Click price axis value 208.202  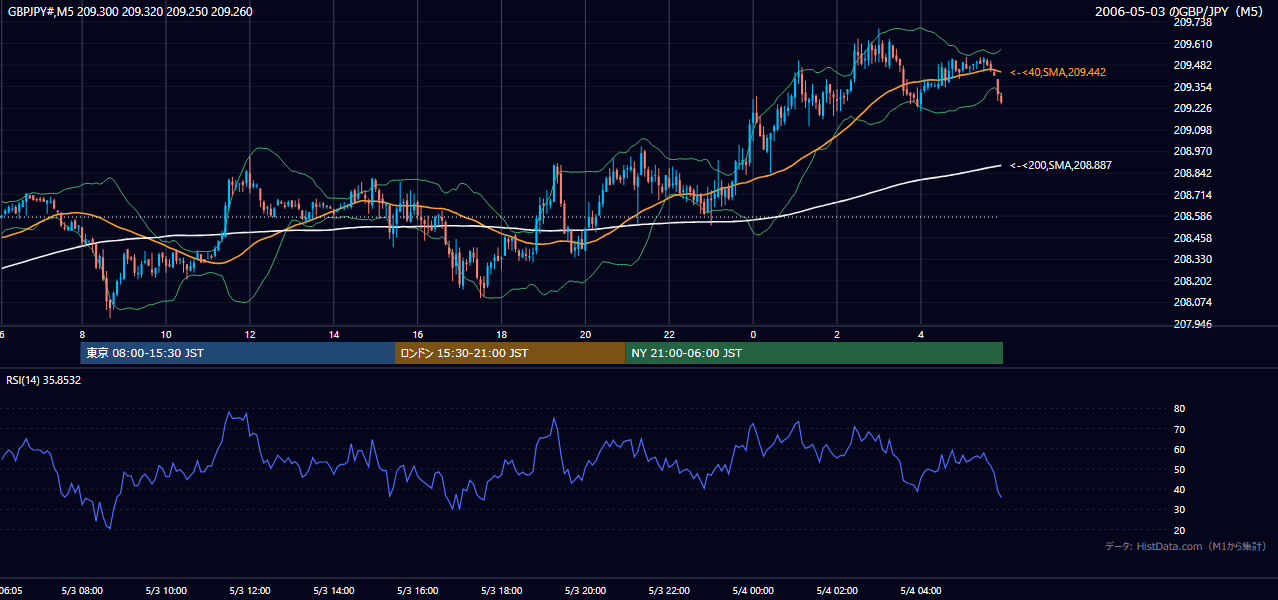tap(1192, 281)
